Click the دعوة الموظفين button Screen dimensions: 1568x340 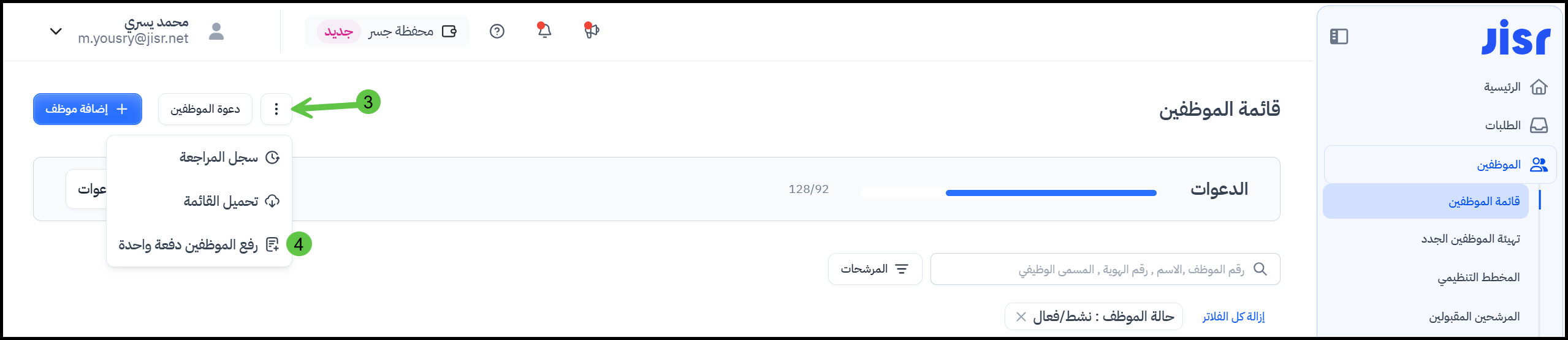205,109
